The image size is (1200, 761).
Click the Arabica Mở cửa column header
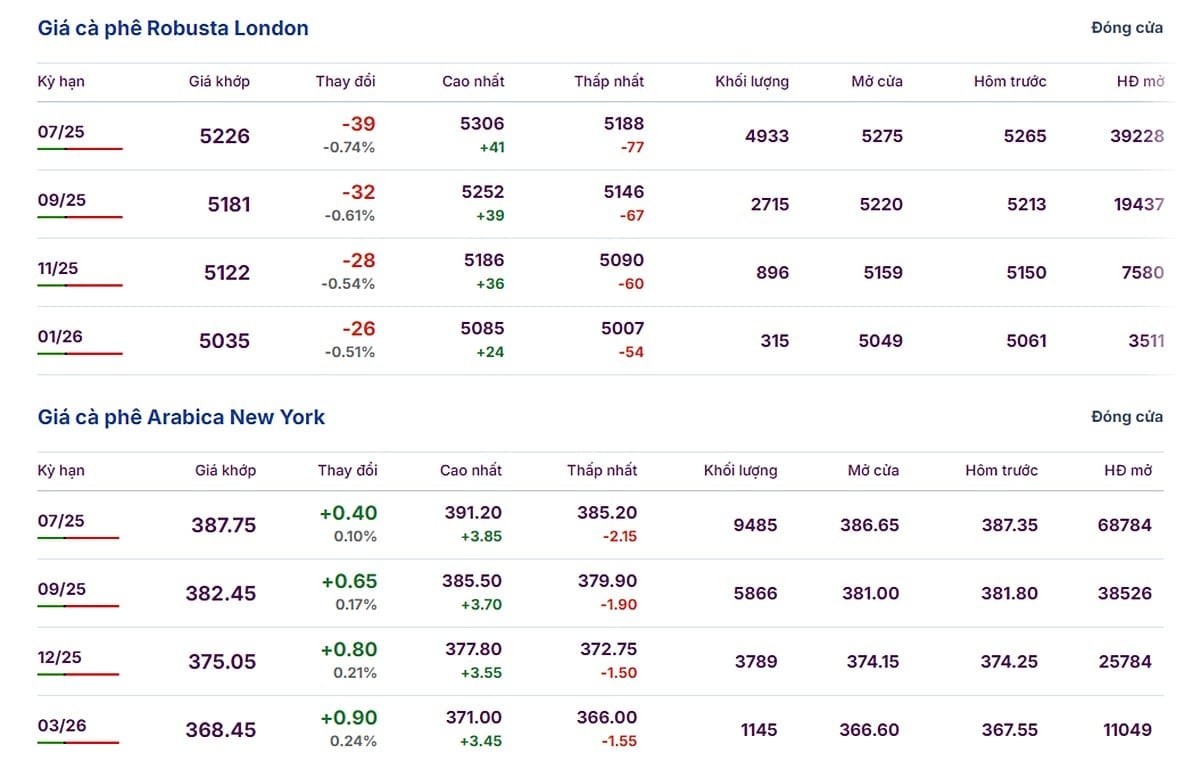point(873,470)
